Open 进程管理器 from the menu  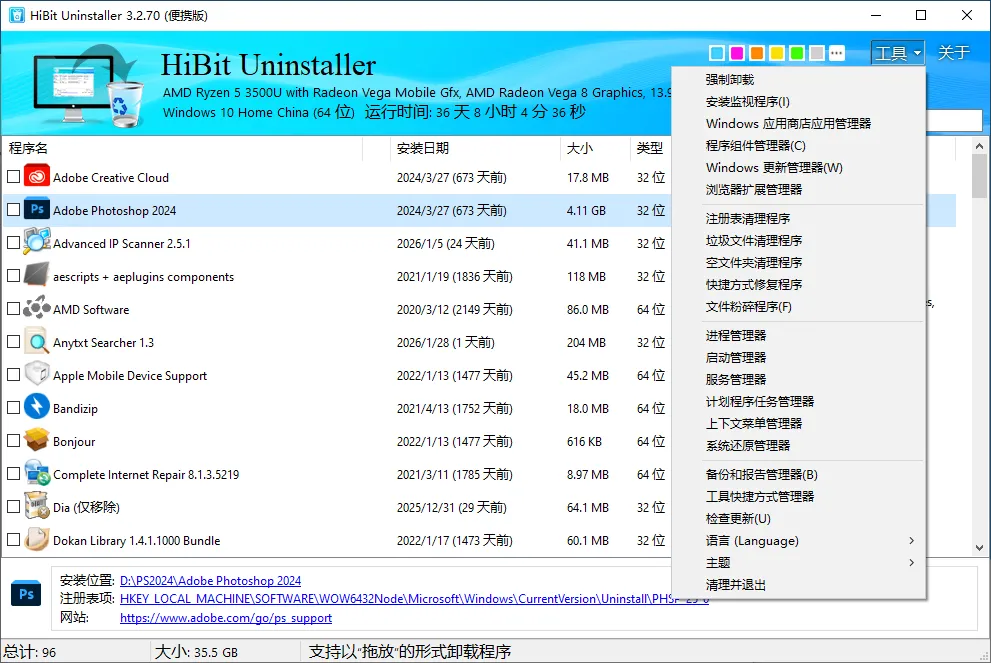click(x=799, y=336)
